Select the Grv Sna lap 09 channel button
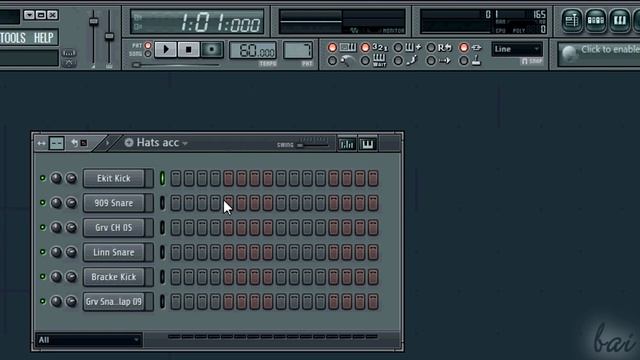 pos(114,302)
